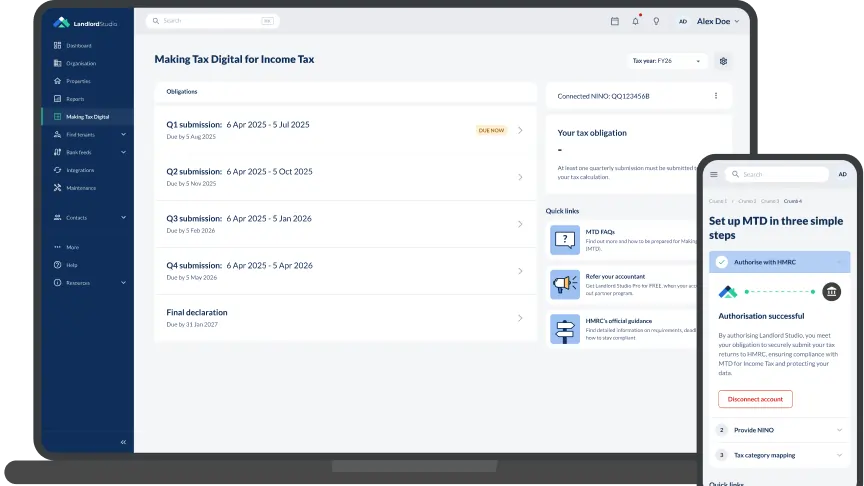This screenshot has width=864, height=486.
Task: Collapse the sidebar with double-chevron icon
Action: tap(123, 442)
